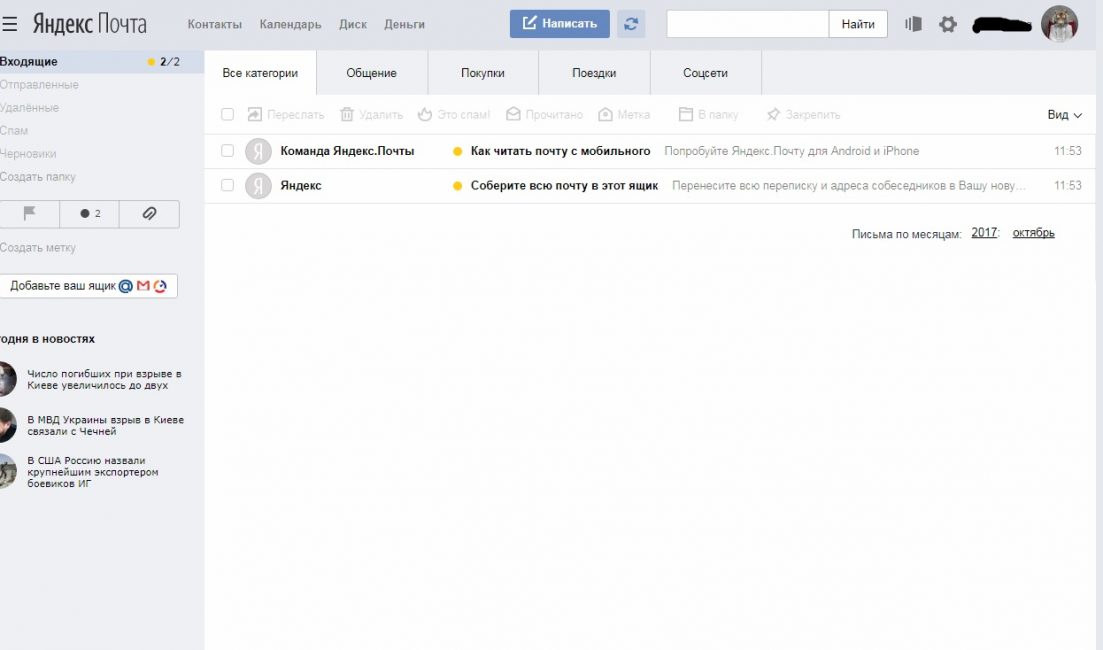Click the refresh mail icon
The height and width of the screenshot is (650, 1103).
[x=631, y=24]
